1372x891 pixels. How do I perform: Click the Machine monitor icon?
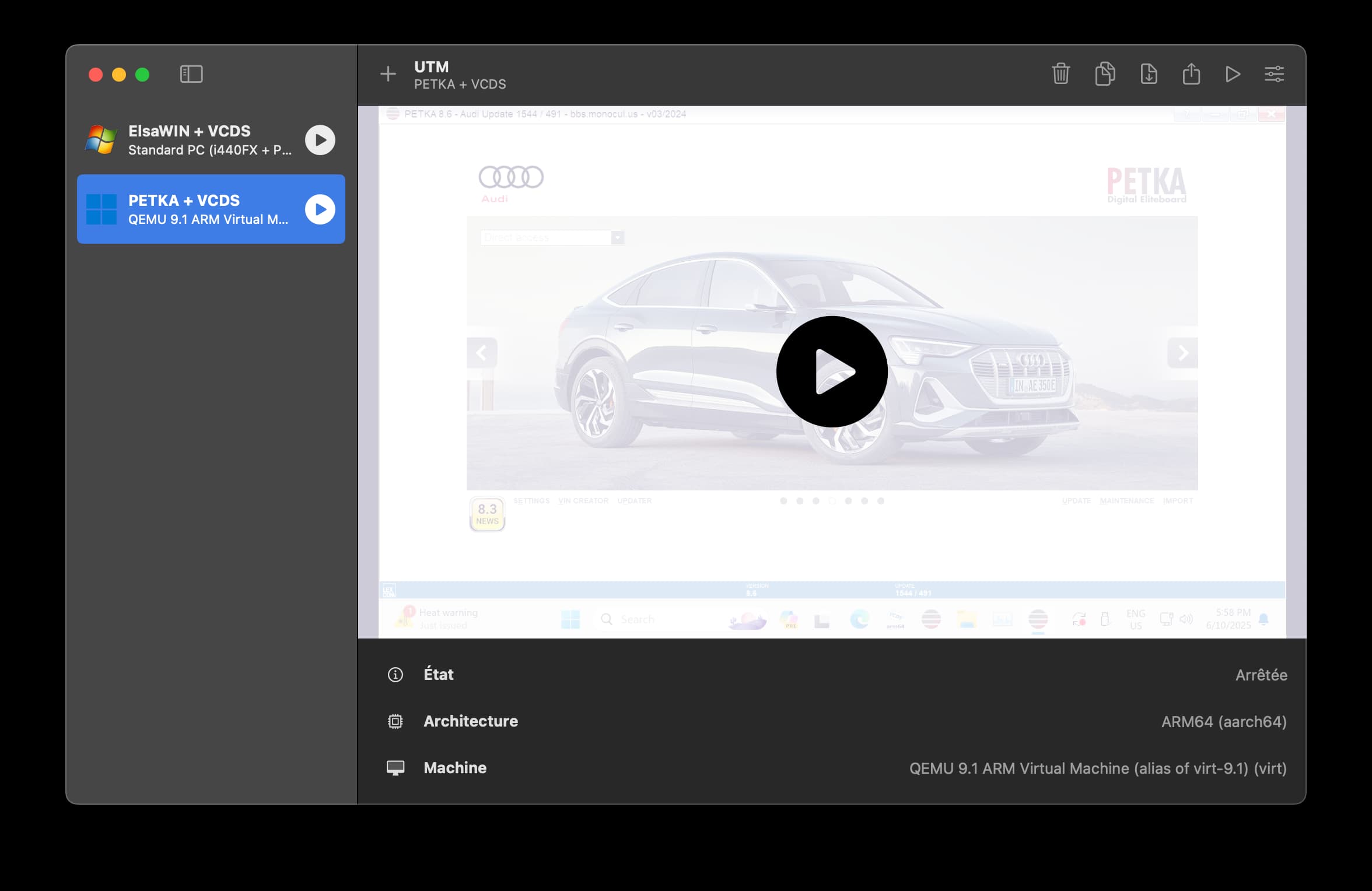pyautogui.click(x=395, y=768)
